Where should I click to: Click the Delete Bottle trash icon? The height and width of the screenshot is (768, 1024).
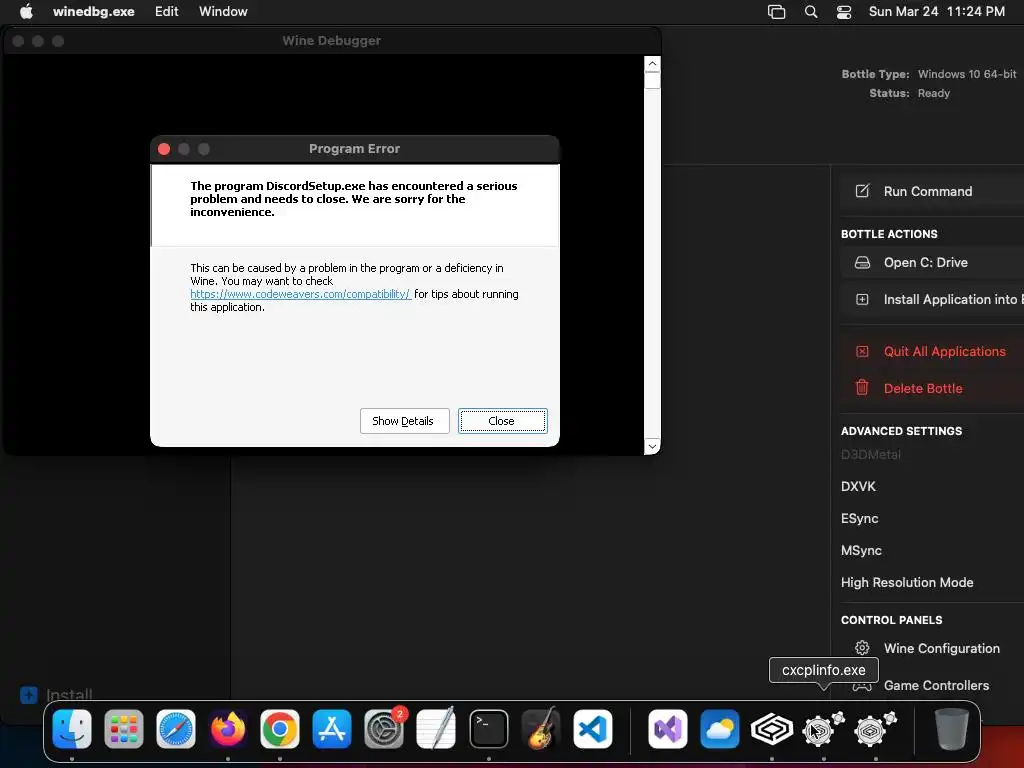[862, 387]
